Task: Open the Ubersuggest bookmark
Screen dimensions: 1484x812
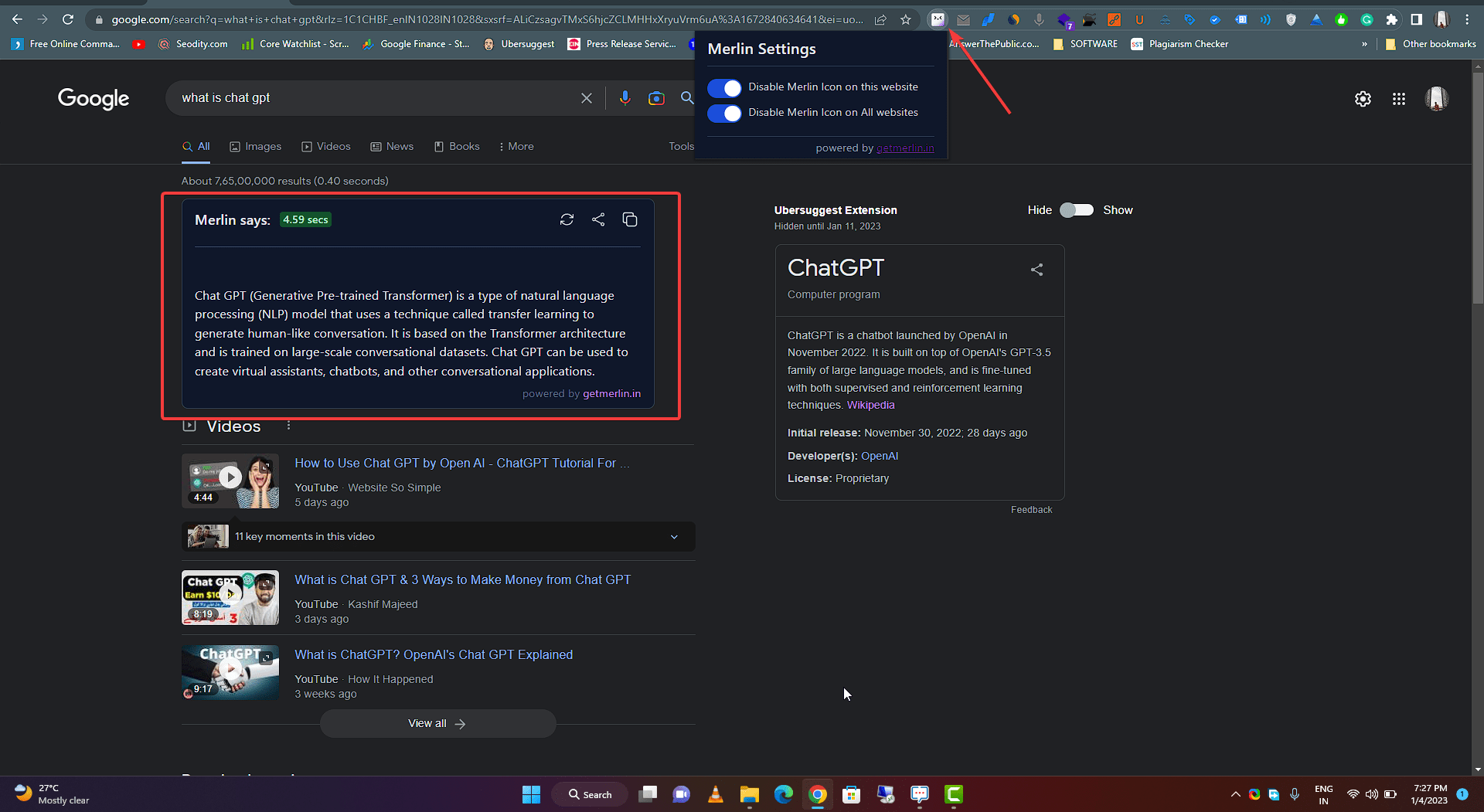Action: coord(519,44)
